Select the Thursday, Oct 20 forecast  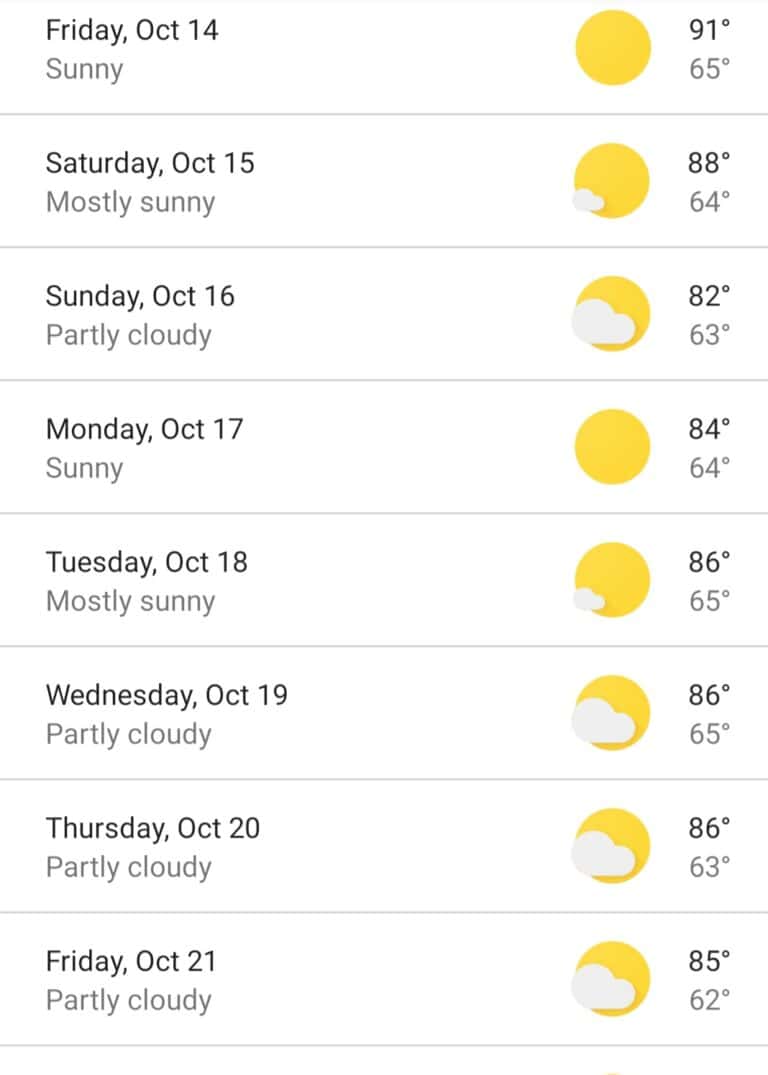coord(384,846)
